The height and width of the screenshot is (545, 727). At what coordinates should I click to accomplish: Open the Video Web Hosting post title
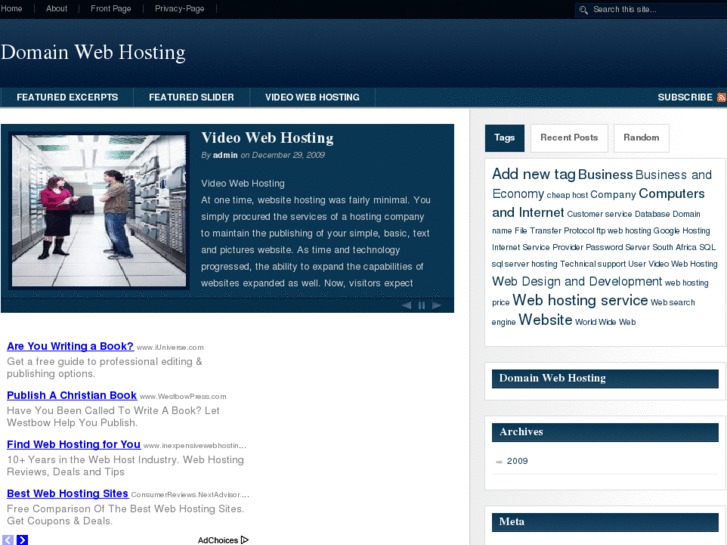pyautogui.click(x=267, y=138)
